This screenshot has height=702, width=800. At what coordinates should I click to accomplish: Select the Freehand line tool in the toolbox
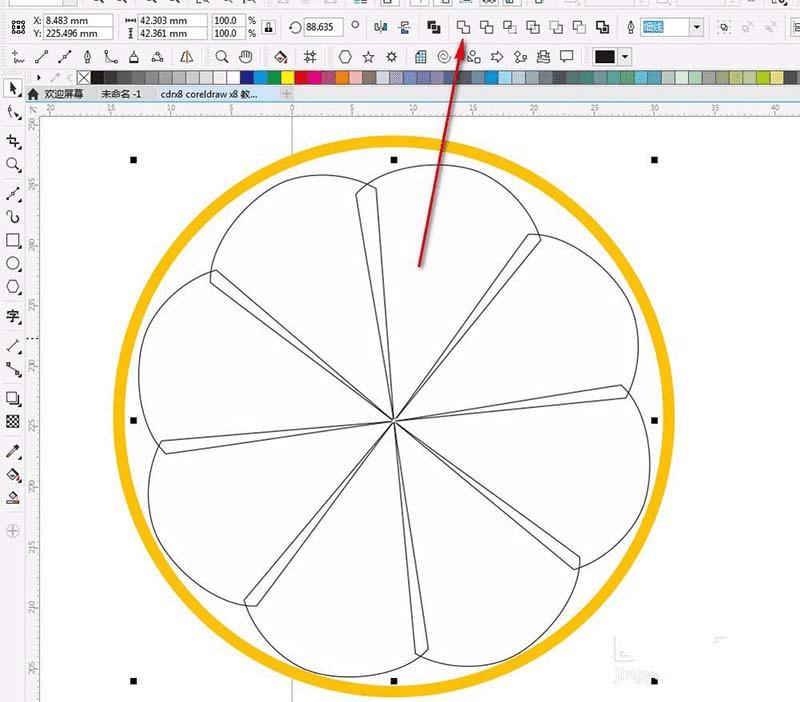tap(13, 193)
